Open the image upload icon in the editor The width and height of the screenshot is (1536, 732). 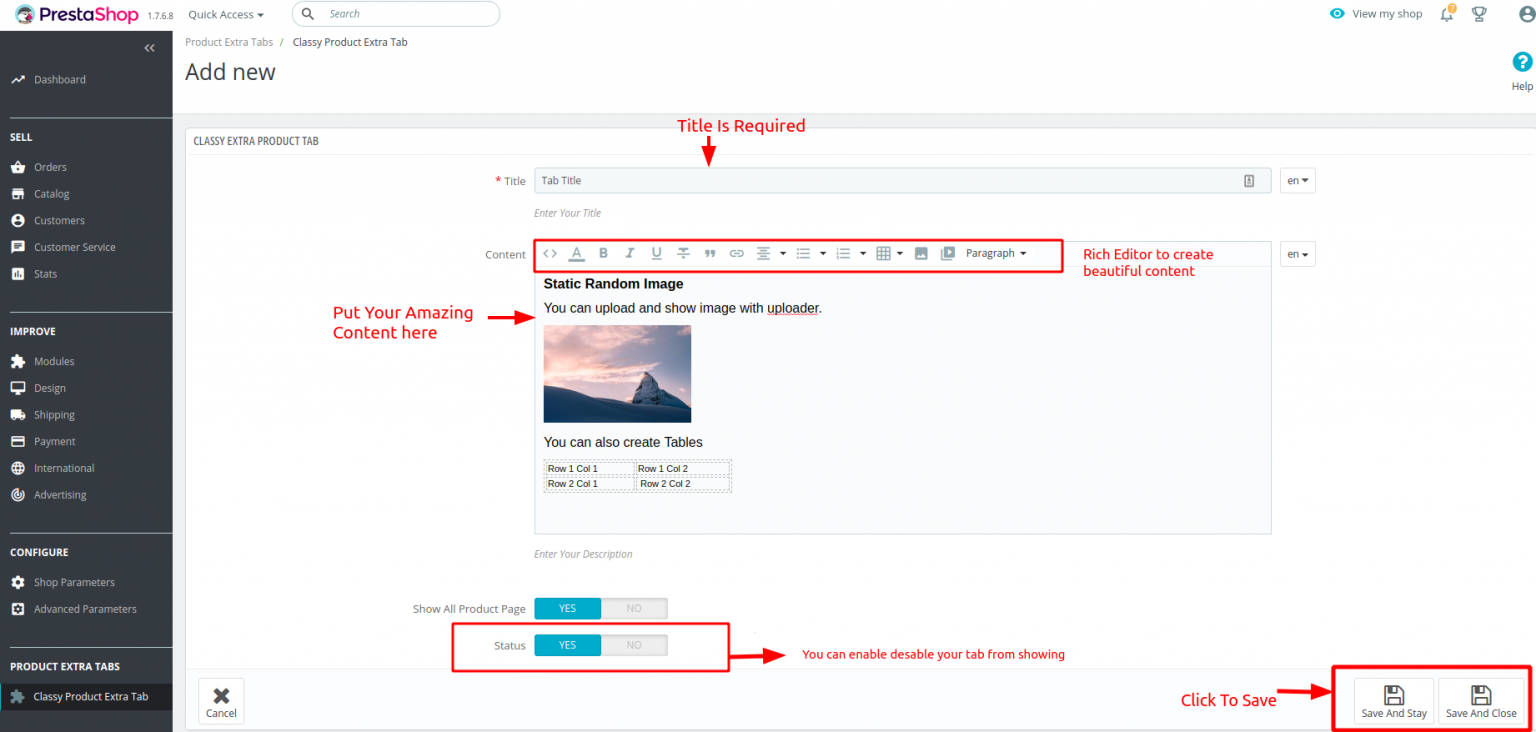(x=921, y=253)
